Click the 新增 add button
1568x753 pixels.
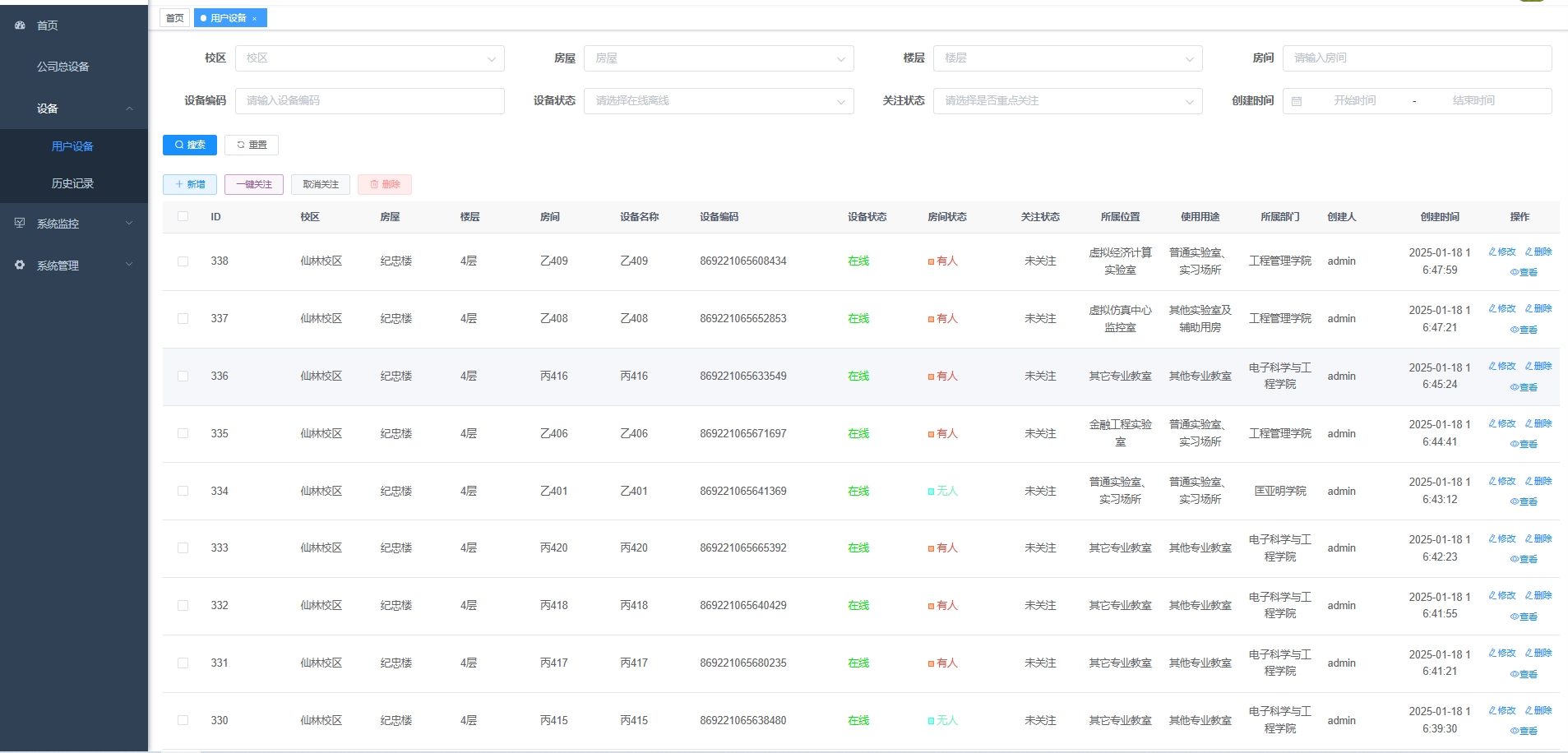click(190, 184)
